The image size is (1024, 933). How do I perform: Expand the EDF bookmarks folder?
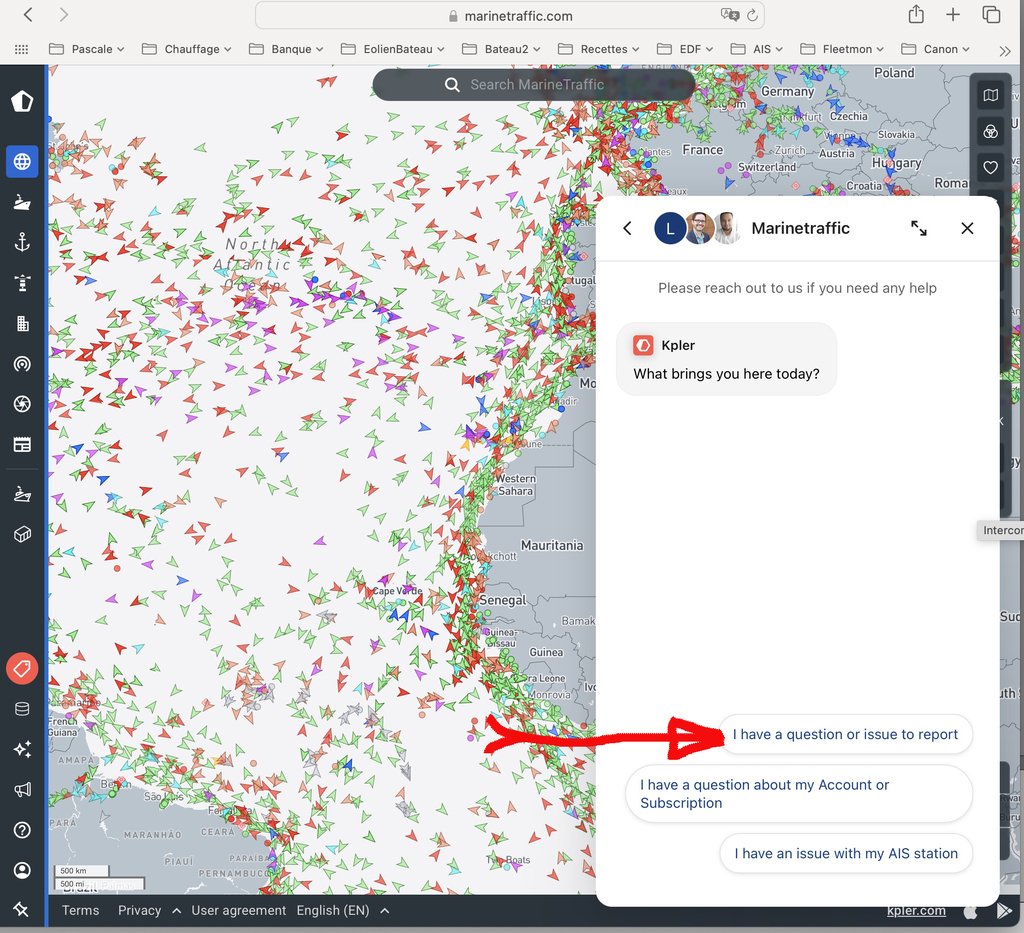pyautogui.click(x=685, y=49)
